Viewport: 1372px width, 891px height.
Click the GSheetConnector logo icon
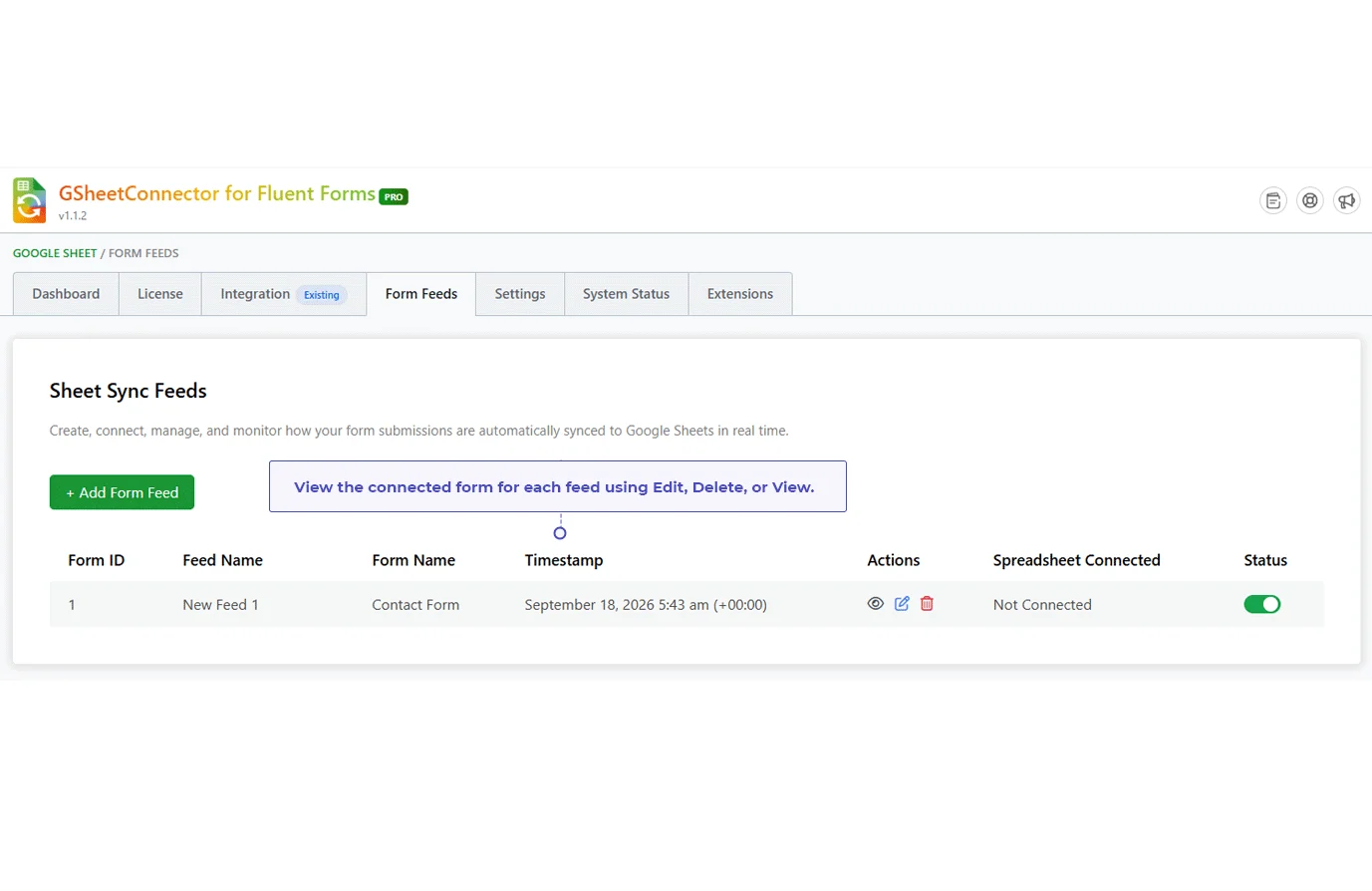click(x=30, y=200)
